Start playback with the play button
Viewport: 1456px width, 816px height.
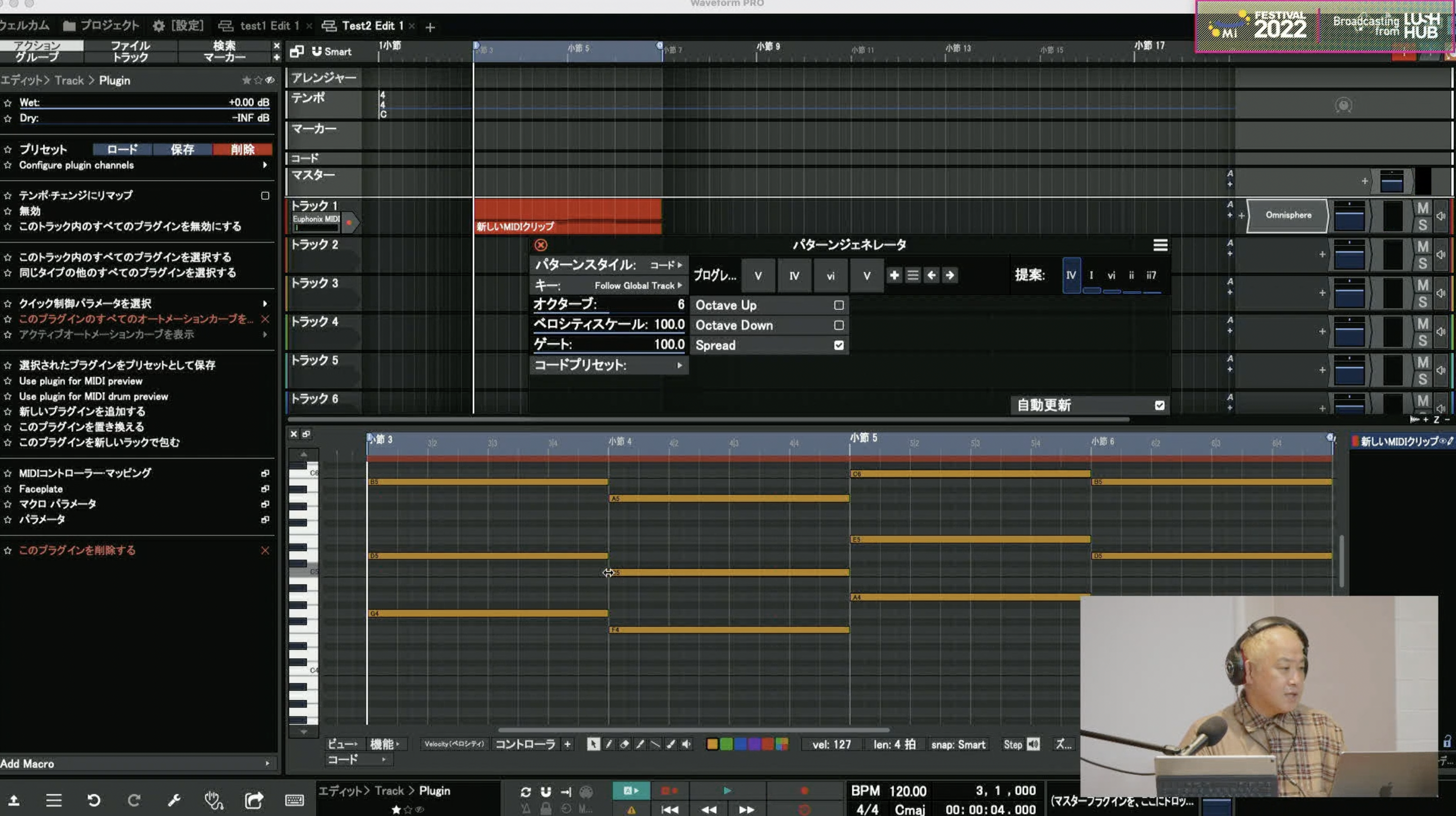pos(727,791)
